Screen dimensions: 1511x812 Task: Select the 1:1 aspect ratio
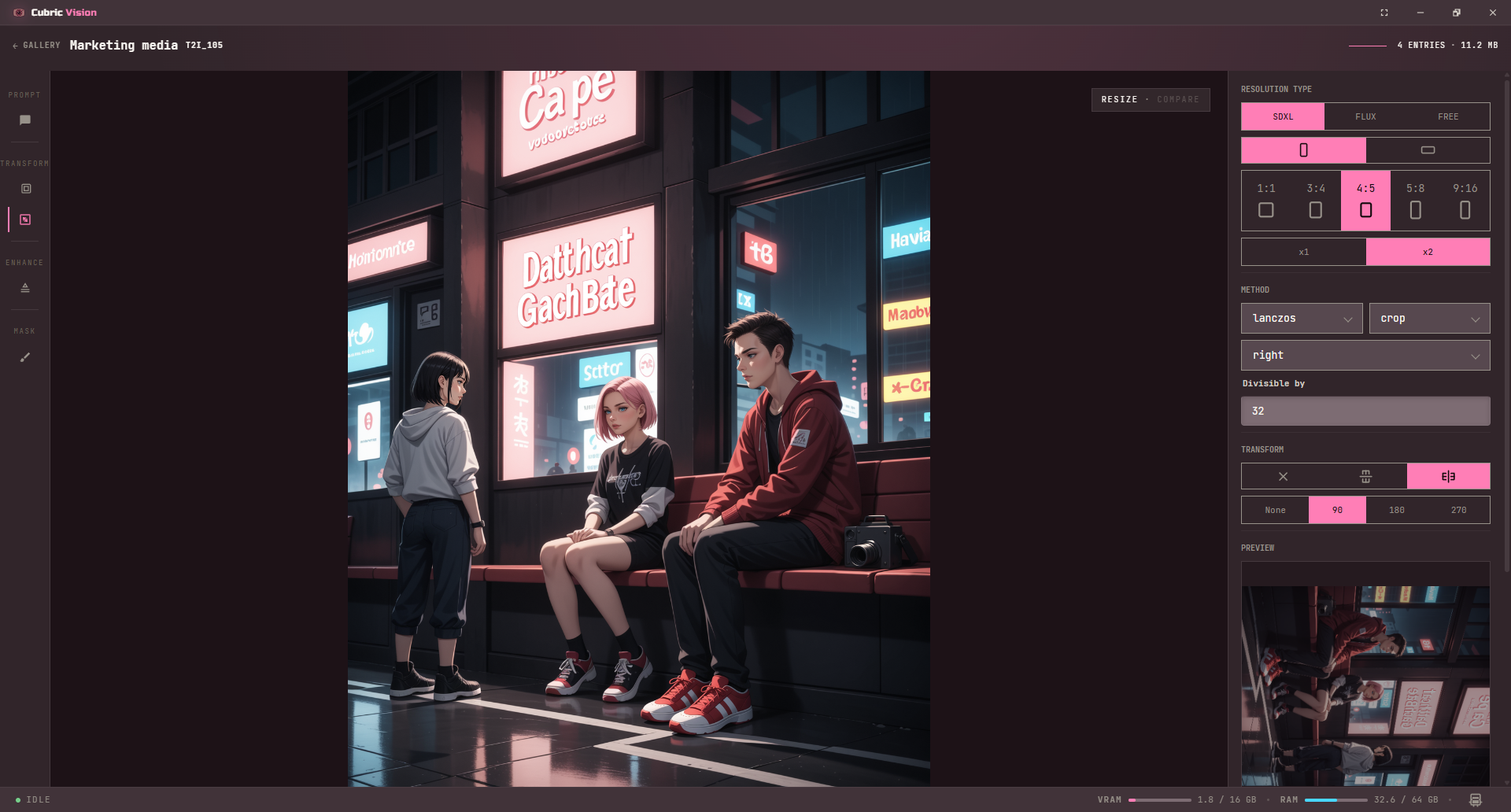pos(1266,201)
